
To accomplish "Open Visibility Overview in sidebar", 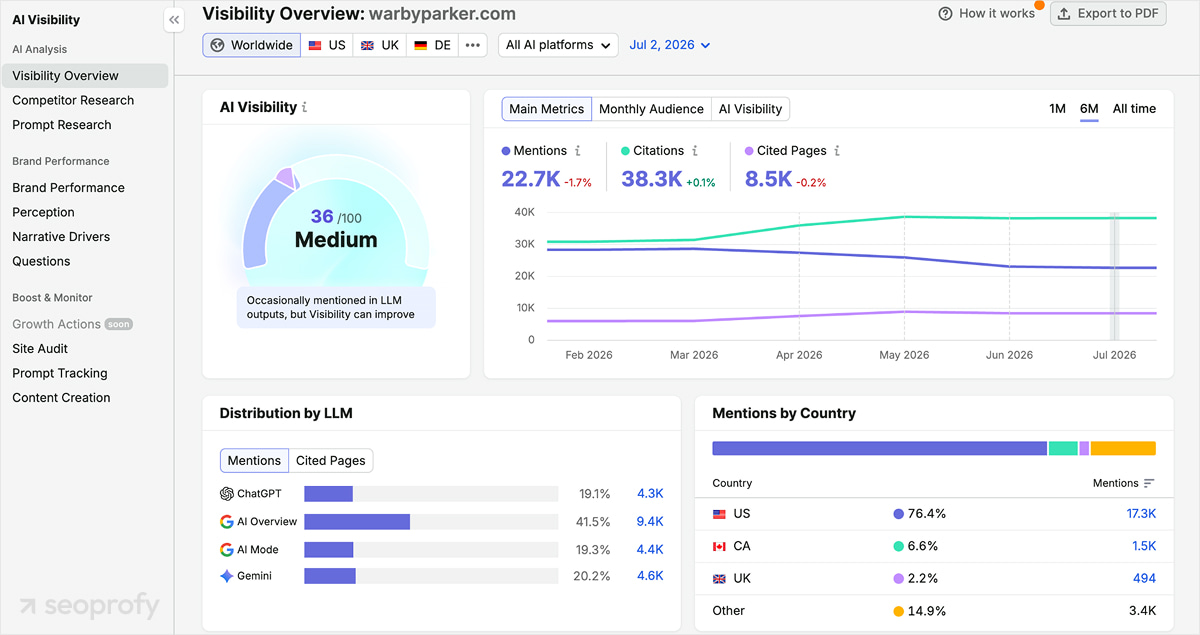I will [85, 76].
